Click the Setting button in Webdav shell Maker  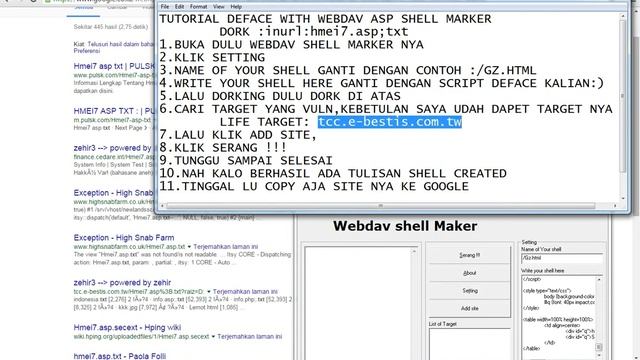tap(469, 291)
